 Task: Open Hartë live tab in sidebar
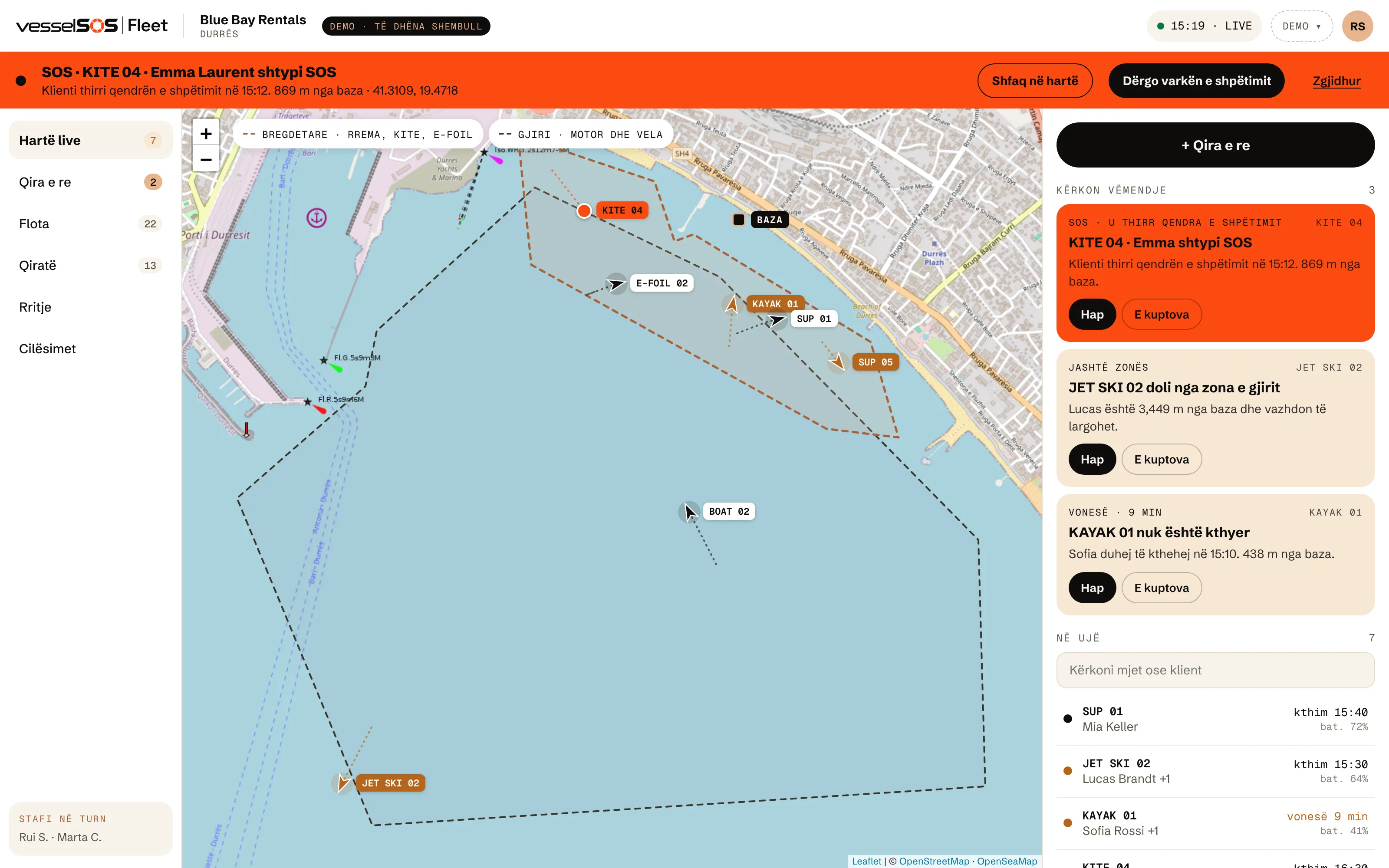pyautogui.click(x=91, y=140)
